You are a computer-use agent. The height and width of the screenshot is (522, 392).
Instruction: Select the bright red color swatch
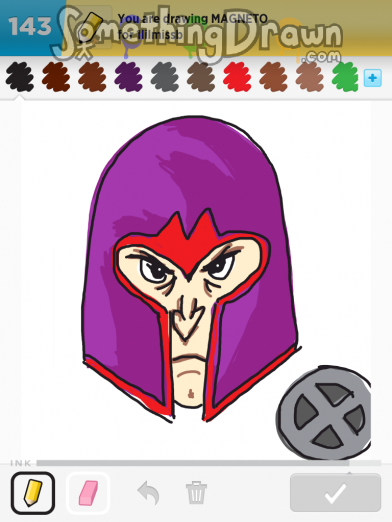237,77
